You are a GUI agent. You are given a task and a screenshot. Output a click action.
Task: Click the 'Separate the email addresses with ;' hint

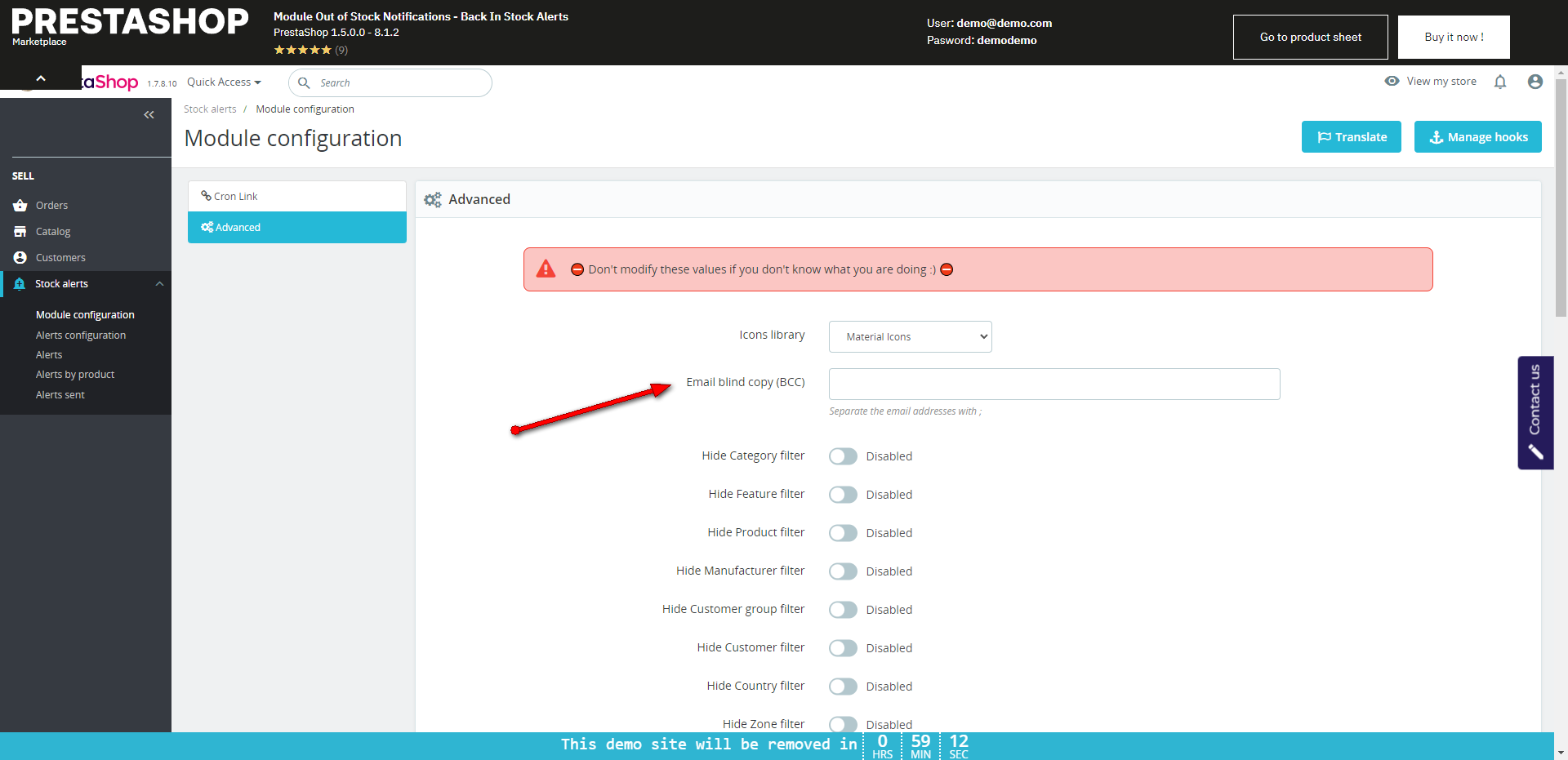coord(906,411)
